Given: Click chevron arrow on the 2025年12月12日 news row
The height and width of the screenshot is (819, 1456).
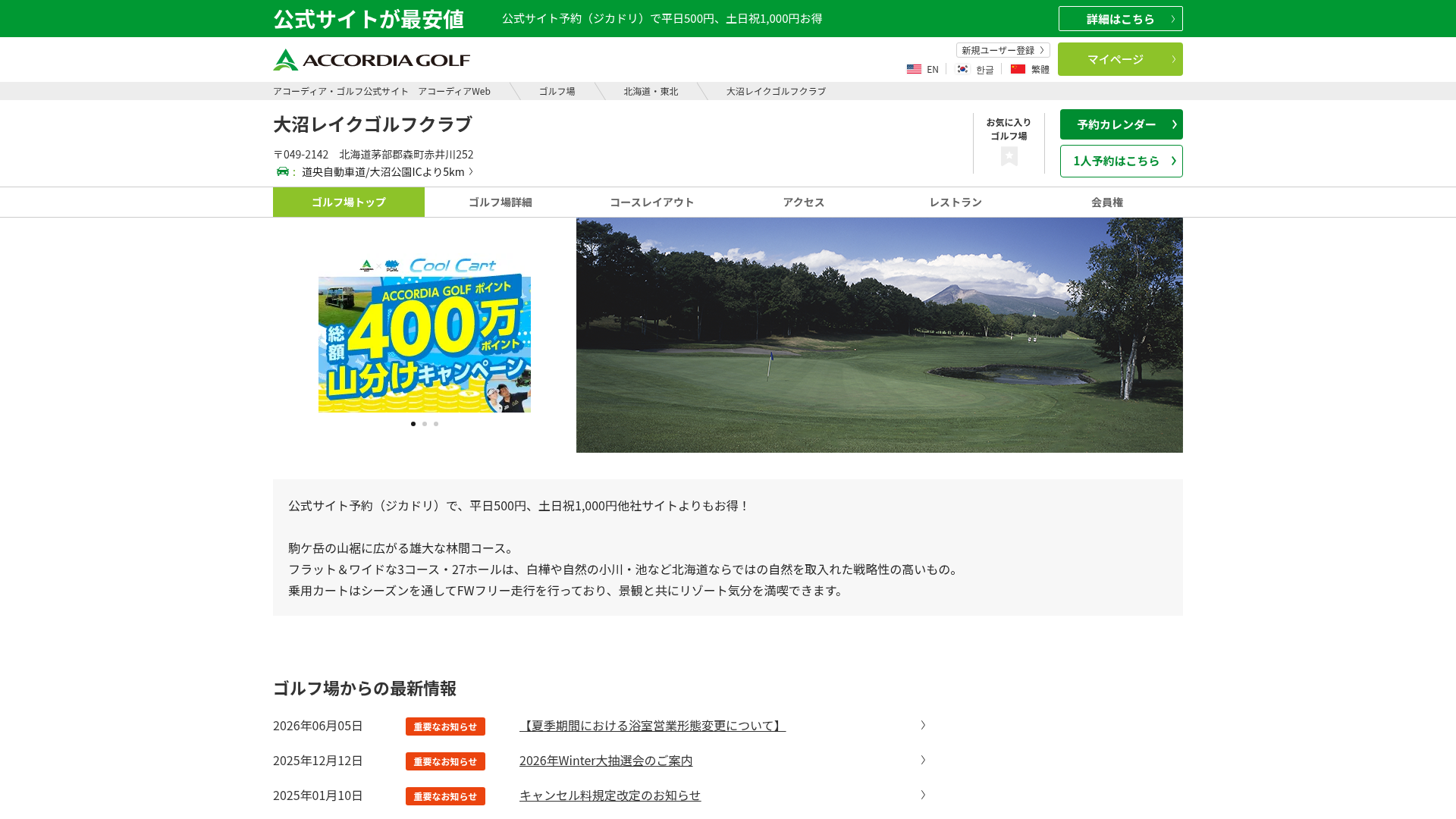Looking at the screenshot, I should (x=923, y=760).
